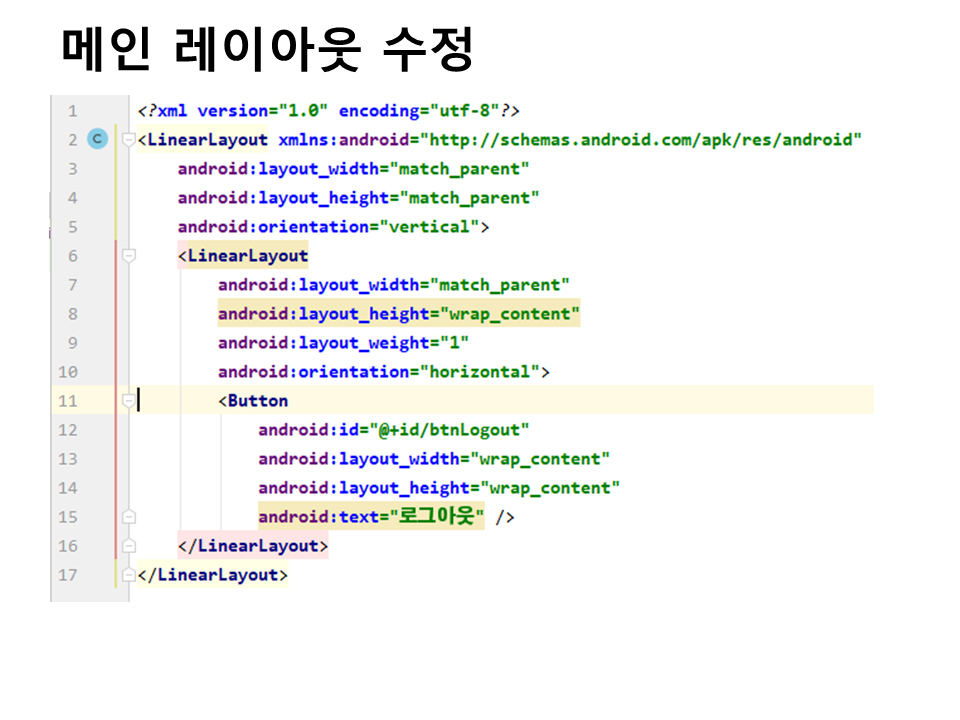This screenshot has width=960, height=720.
Task: Click line number 1 in the gutter
Action: click(x=72, y=111)
